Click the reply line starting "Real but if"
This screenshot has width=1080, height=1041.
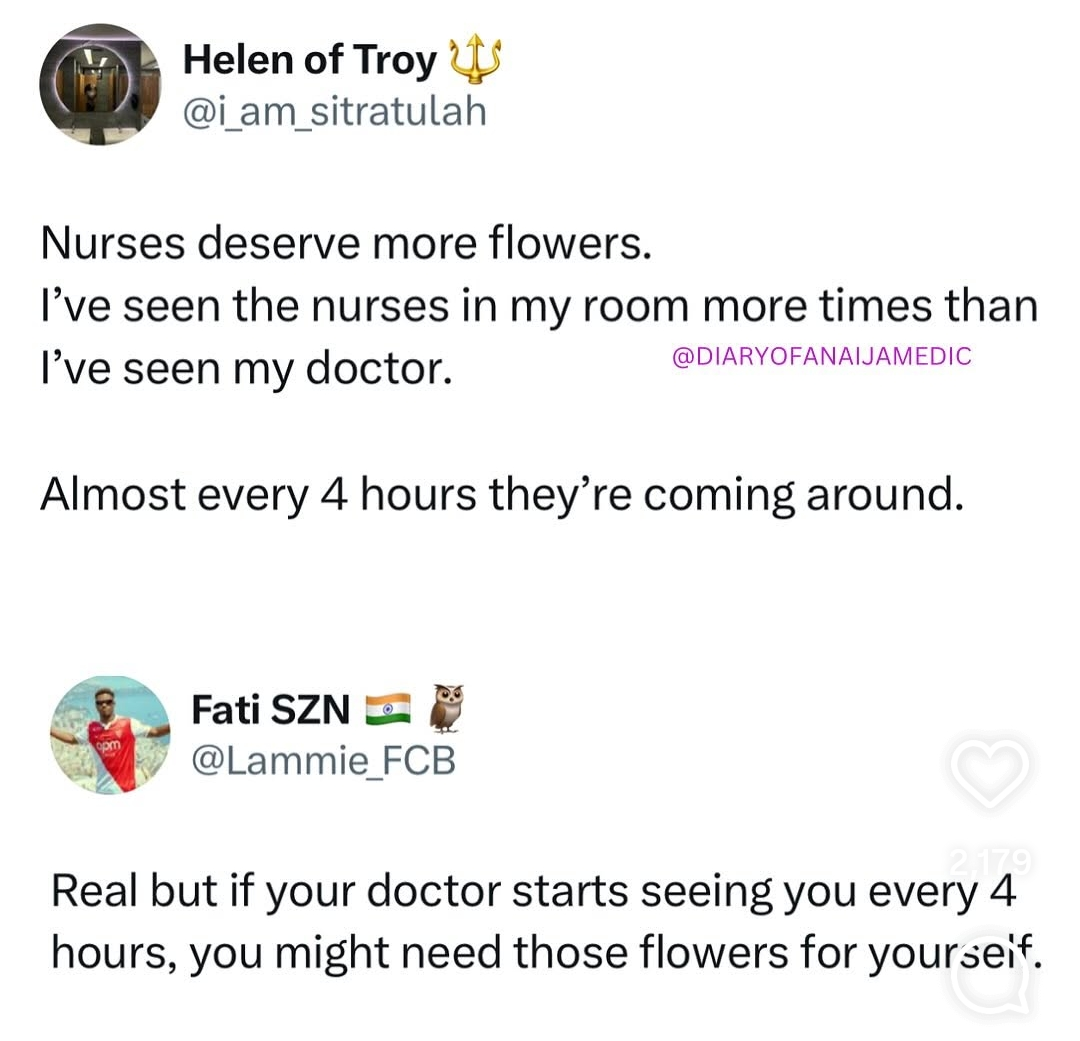[533, 890]
